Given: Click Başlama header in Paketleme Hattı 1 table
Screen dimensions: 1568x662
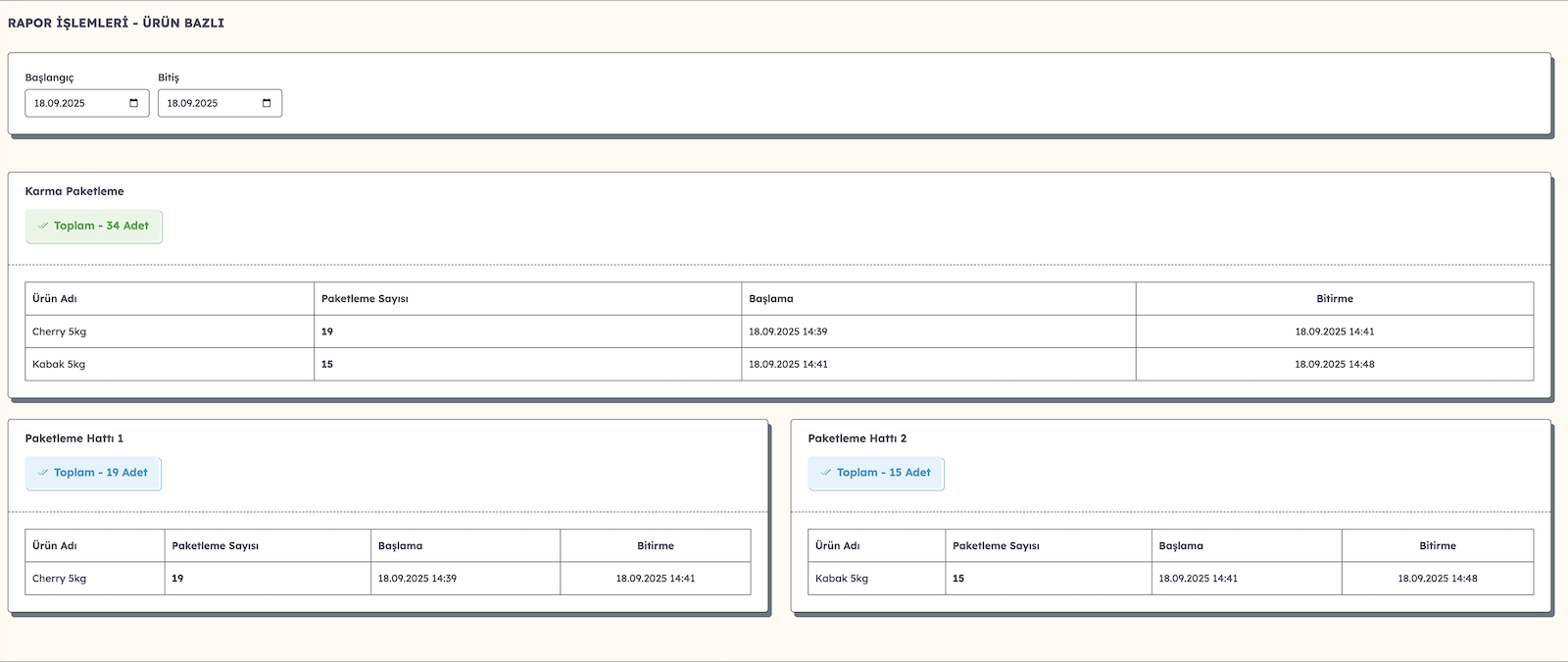Looking at the screenshot, I should [x=400, y=546].
